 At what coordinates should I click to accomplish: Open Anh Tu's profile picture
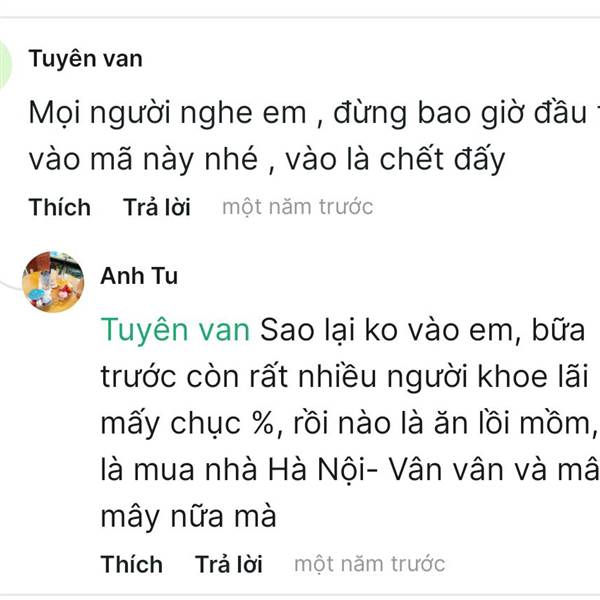pyautogui.click(x=53, y=282)
